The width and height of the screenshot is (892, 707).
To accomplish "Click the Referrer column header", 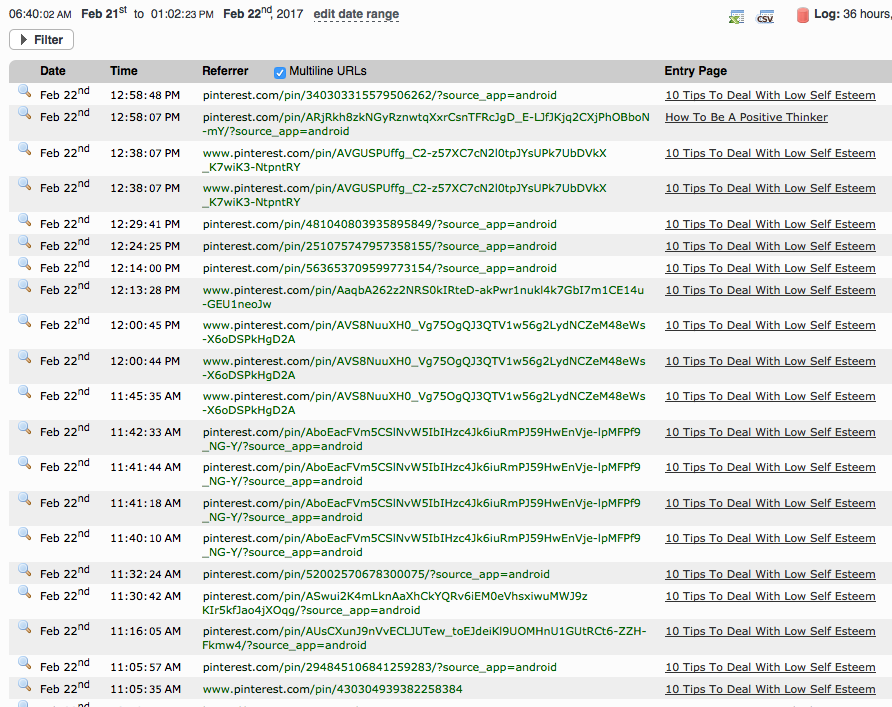I will click(x=225, y=71).
